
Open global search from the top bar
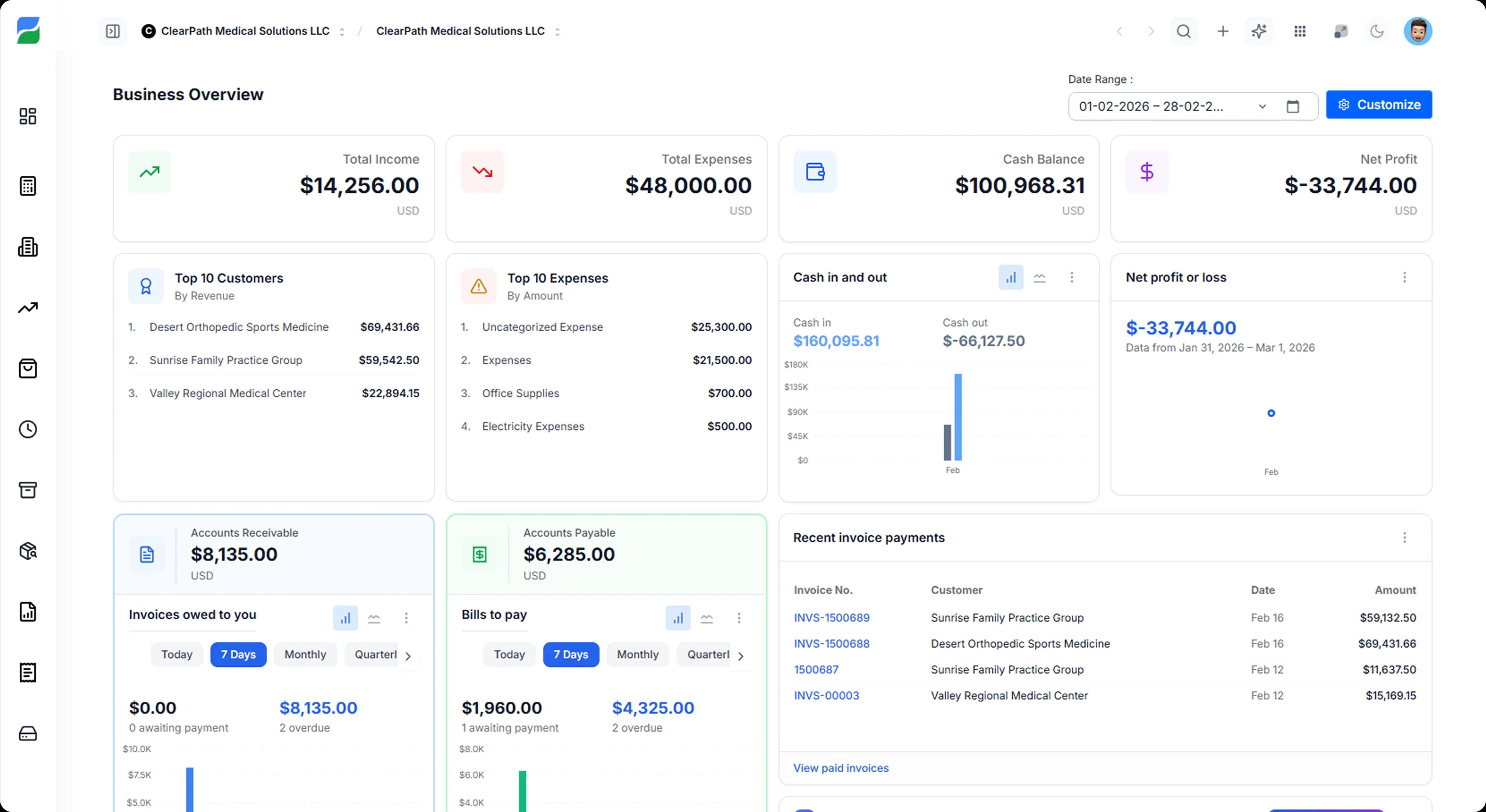pyautogui.click(x=1183, y=31)
